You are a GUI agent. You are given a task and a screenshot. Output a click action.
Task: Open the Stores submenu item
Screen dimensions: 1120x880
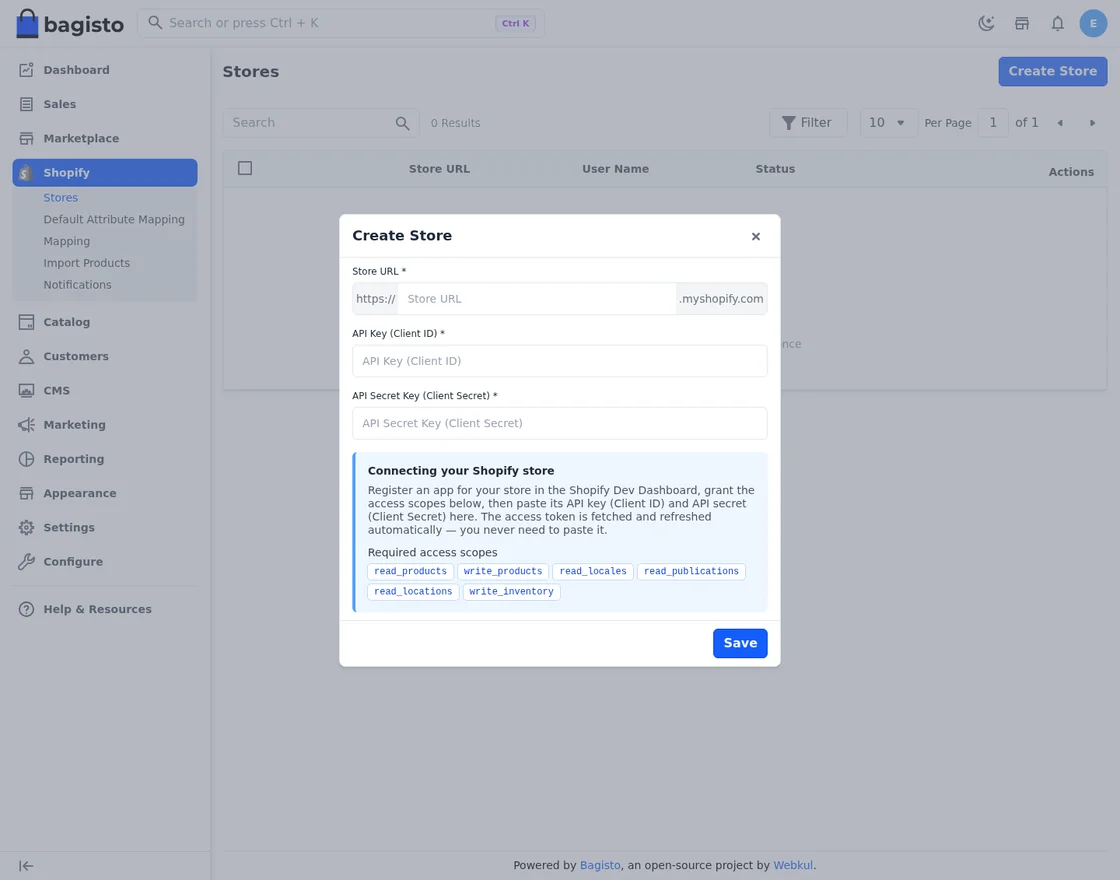[61, 198]
